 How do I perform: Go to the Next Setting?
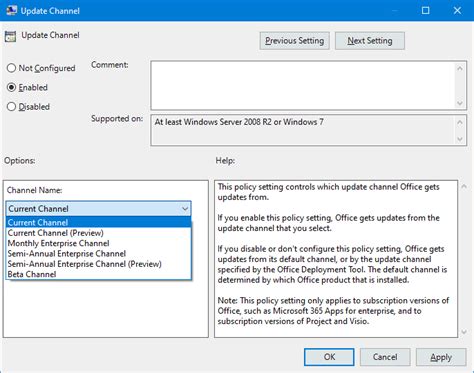370,41
